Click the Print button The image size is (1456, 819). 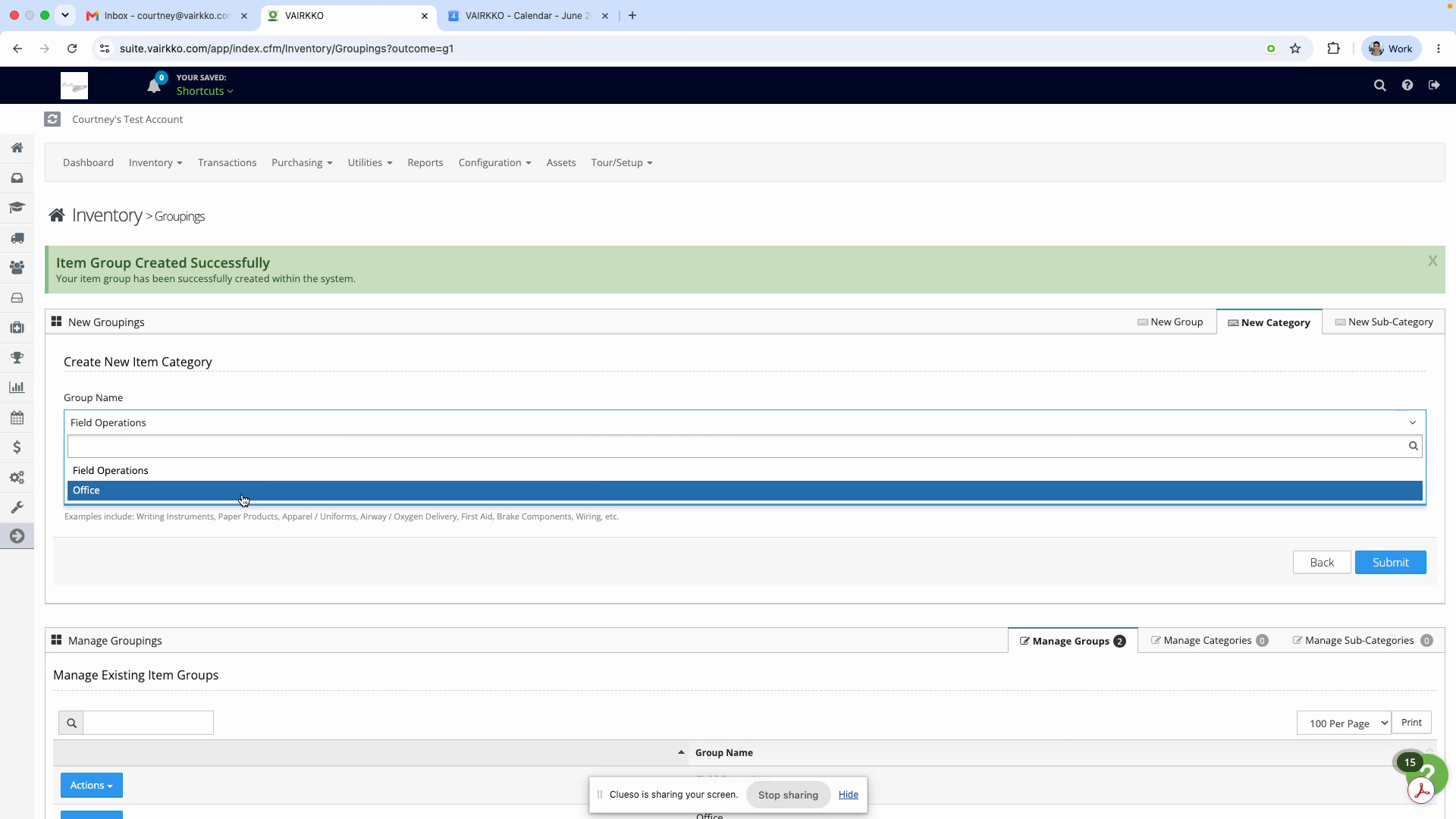[1411, 723]
